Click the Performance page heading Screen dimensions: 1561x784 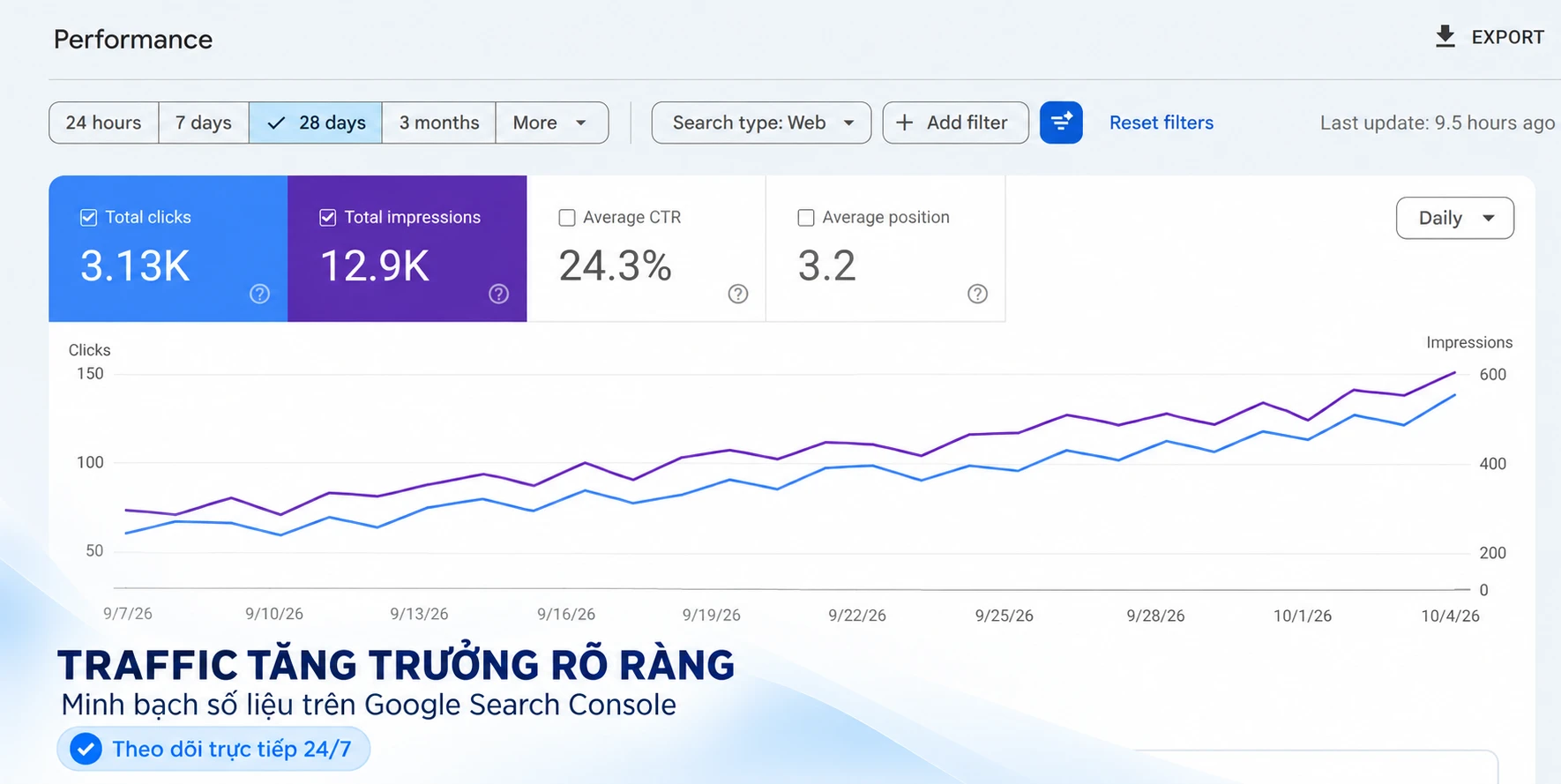[x=133, y=39]
